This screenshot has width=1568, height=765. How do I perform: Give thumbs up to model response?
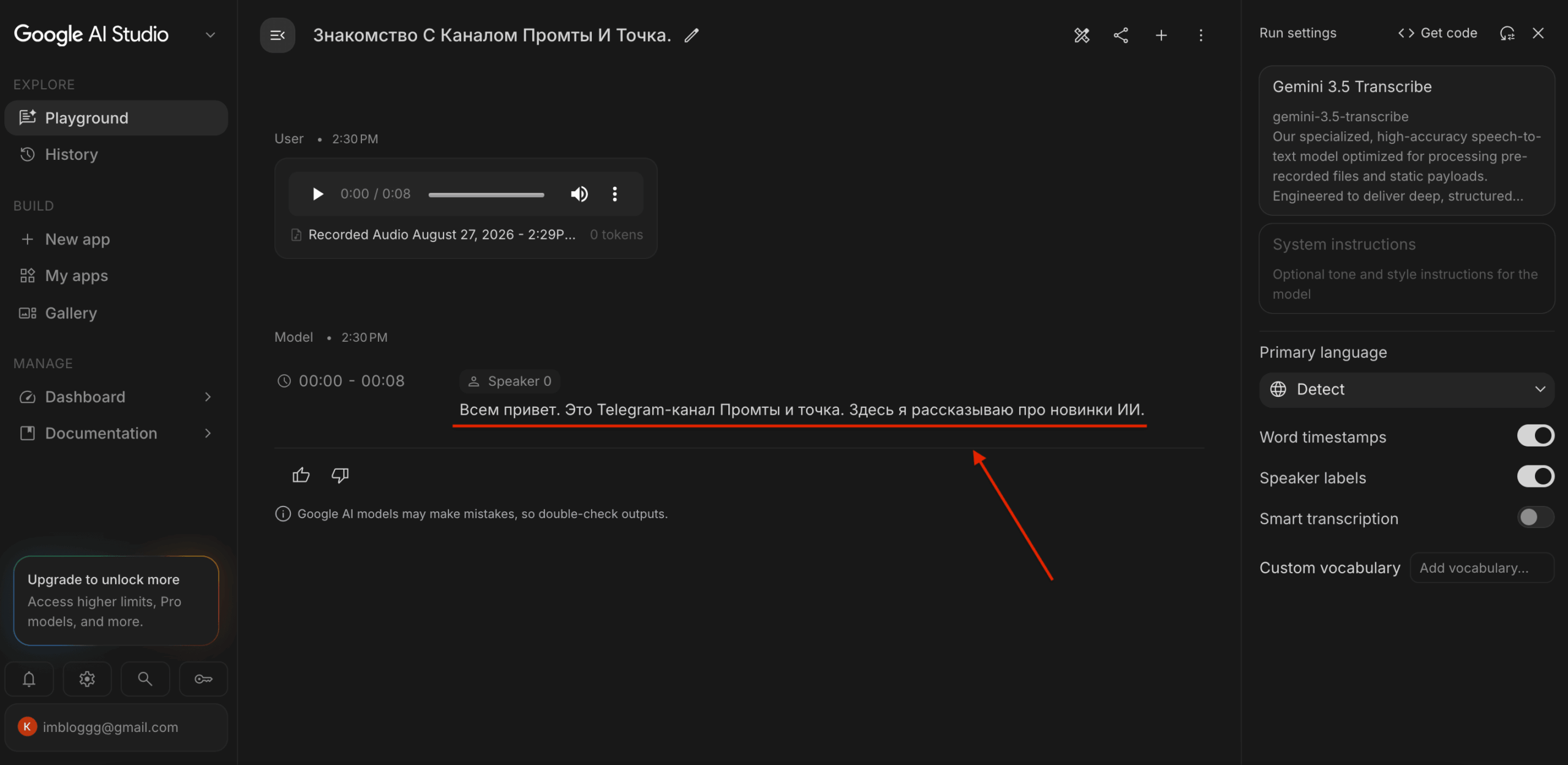301,475
